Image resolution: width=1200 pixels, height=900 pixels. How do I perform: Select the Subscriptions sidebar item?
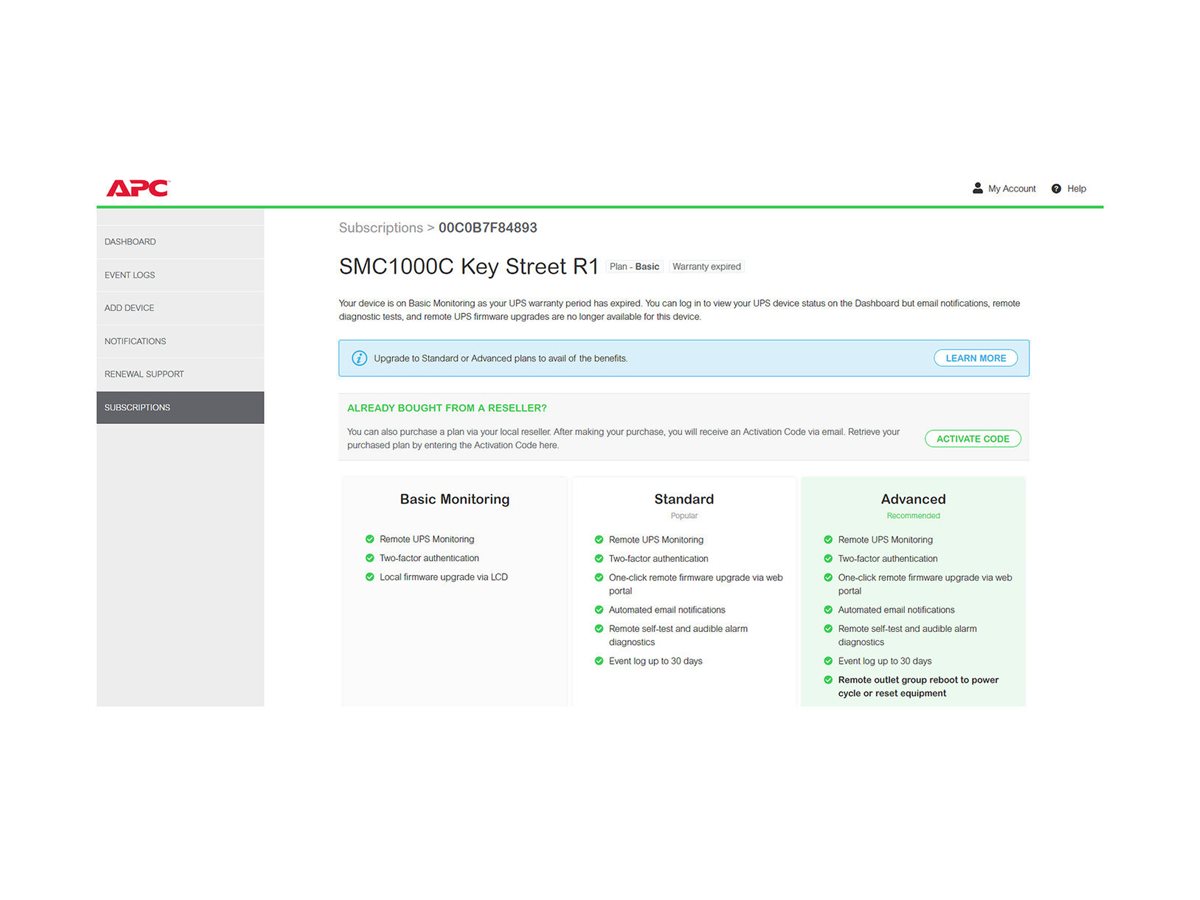point(137,407)
